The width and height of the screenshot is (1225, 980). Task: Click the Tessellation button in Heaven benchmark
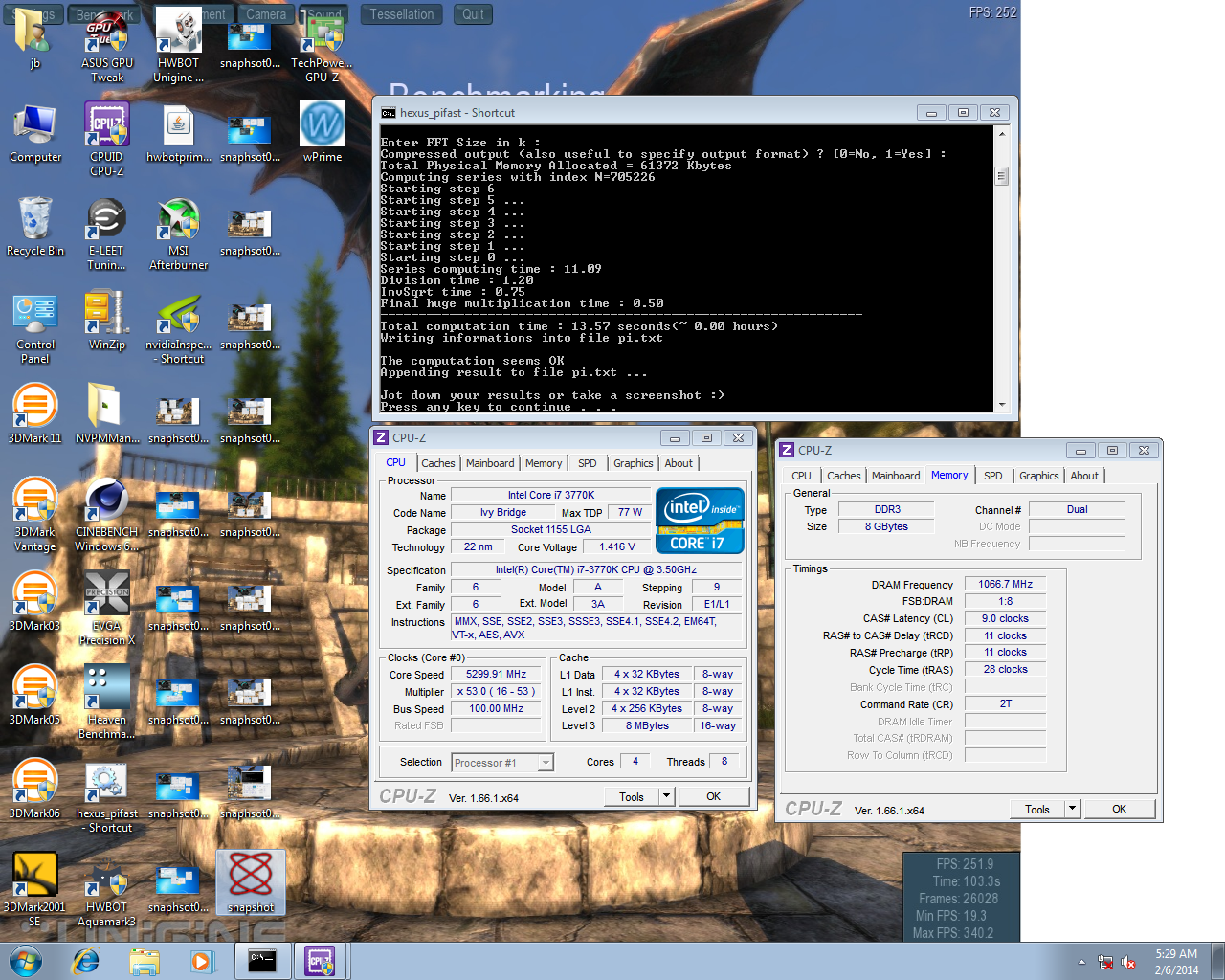click(x=402, y=14)
